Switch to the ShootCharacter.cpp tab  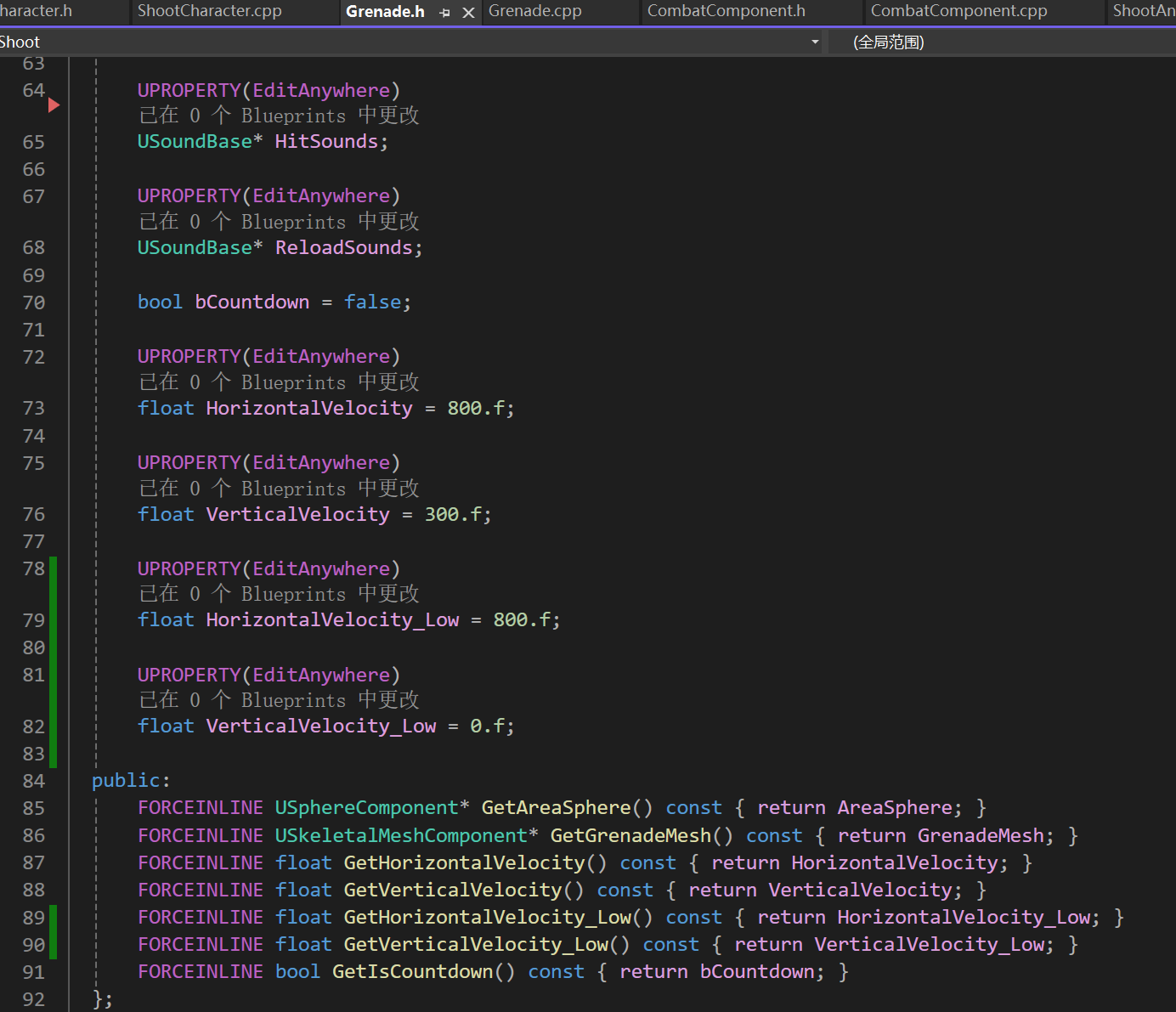pyautogui.click(x=209, y=11)
